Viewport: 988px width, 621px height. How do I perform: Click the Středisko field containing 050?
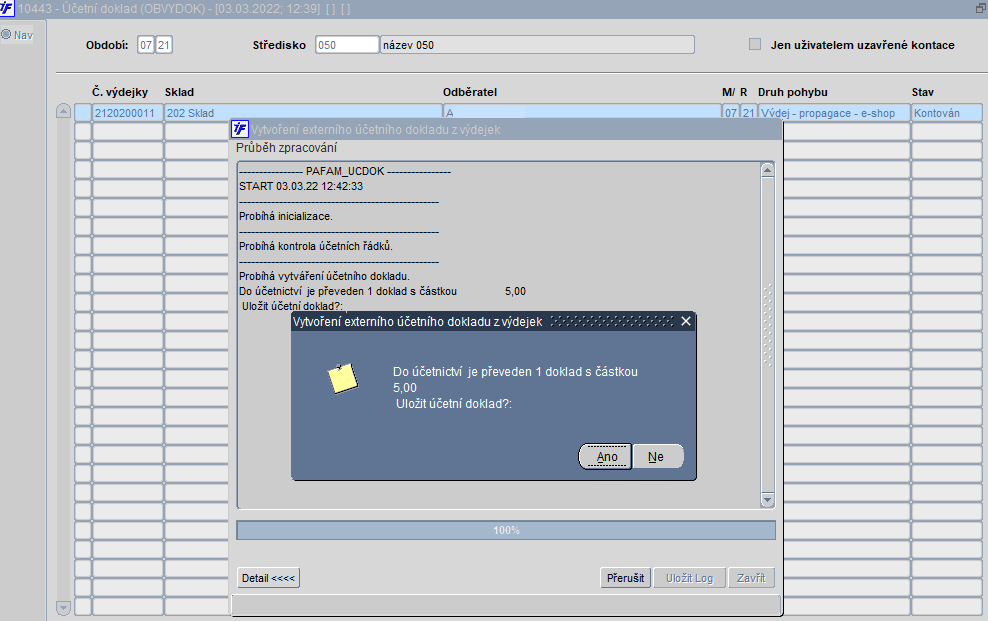click(347, 45)
